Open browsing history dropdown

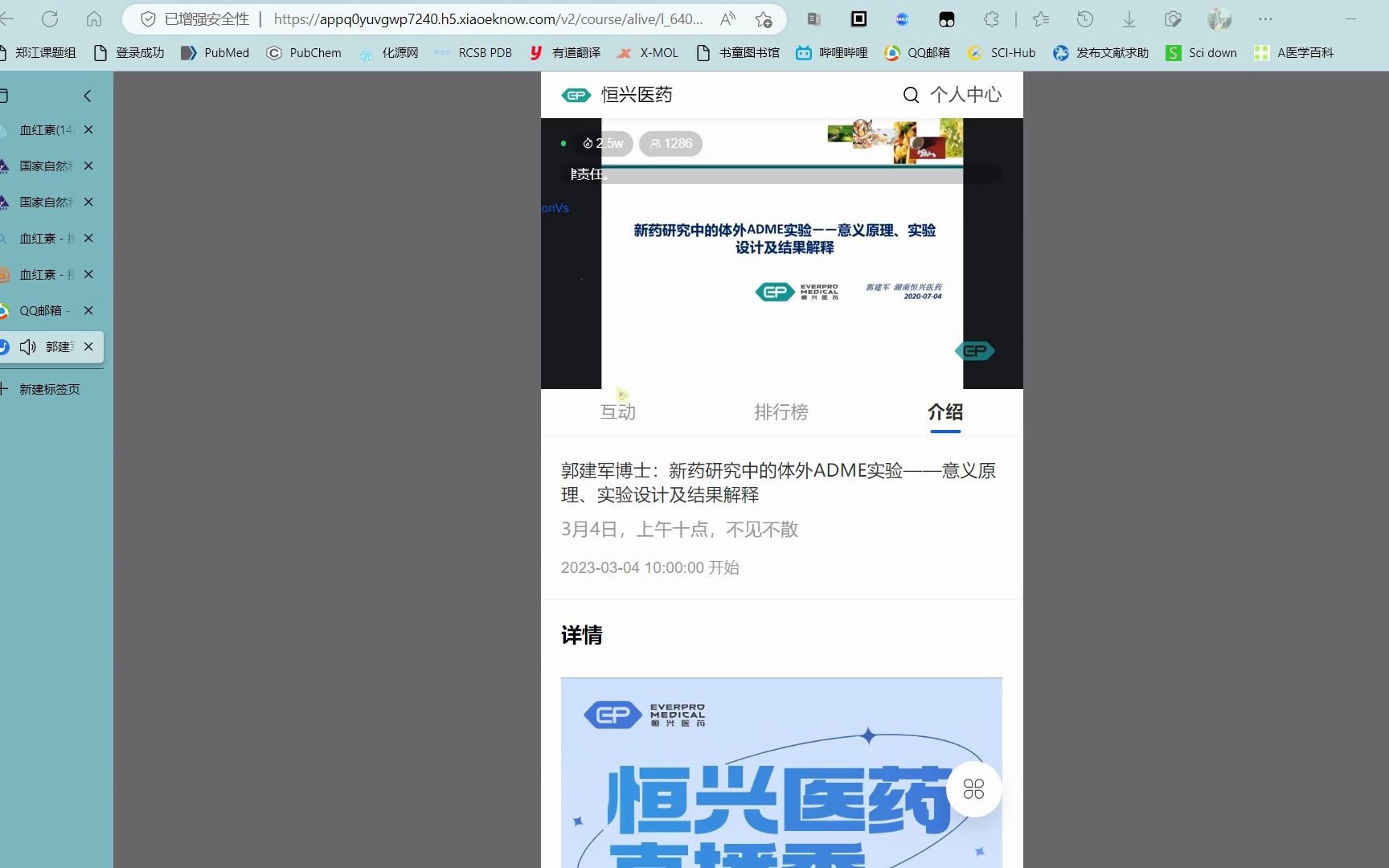click(1084, 18)
